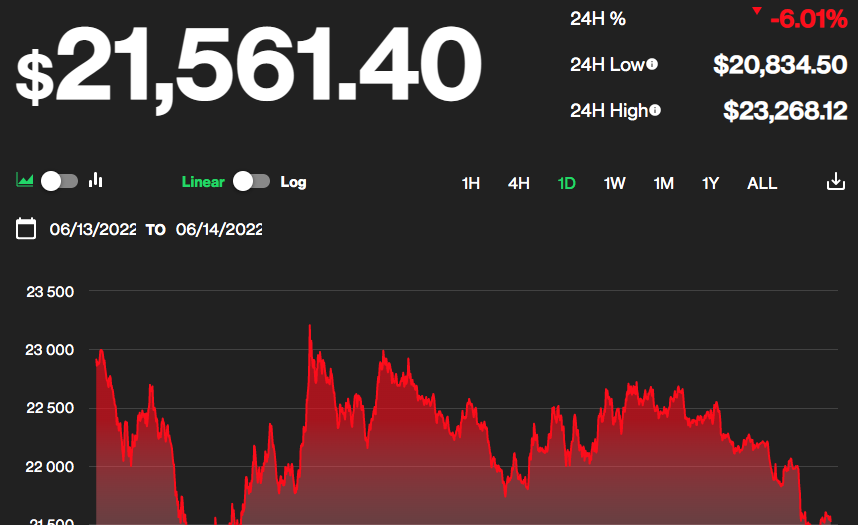Select the Linear scale label
This screenshot has height=525, width=858.
click(x=203, y=182)
